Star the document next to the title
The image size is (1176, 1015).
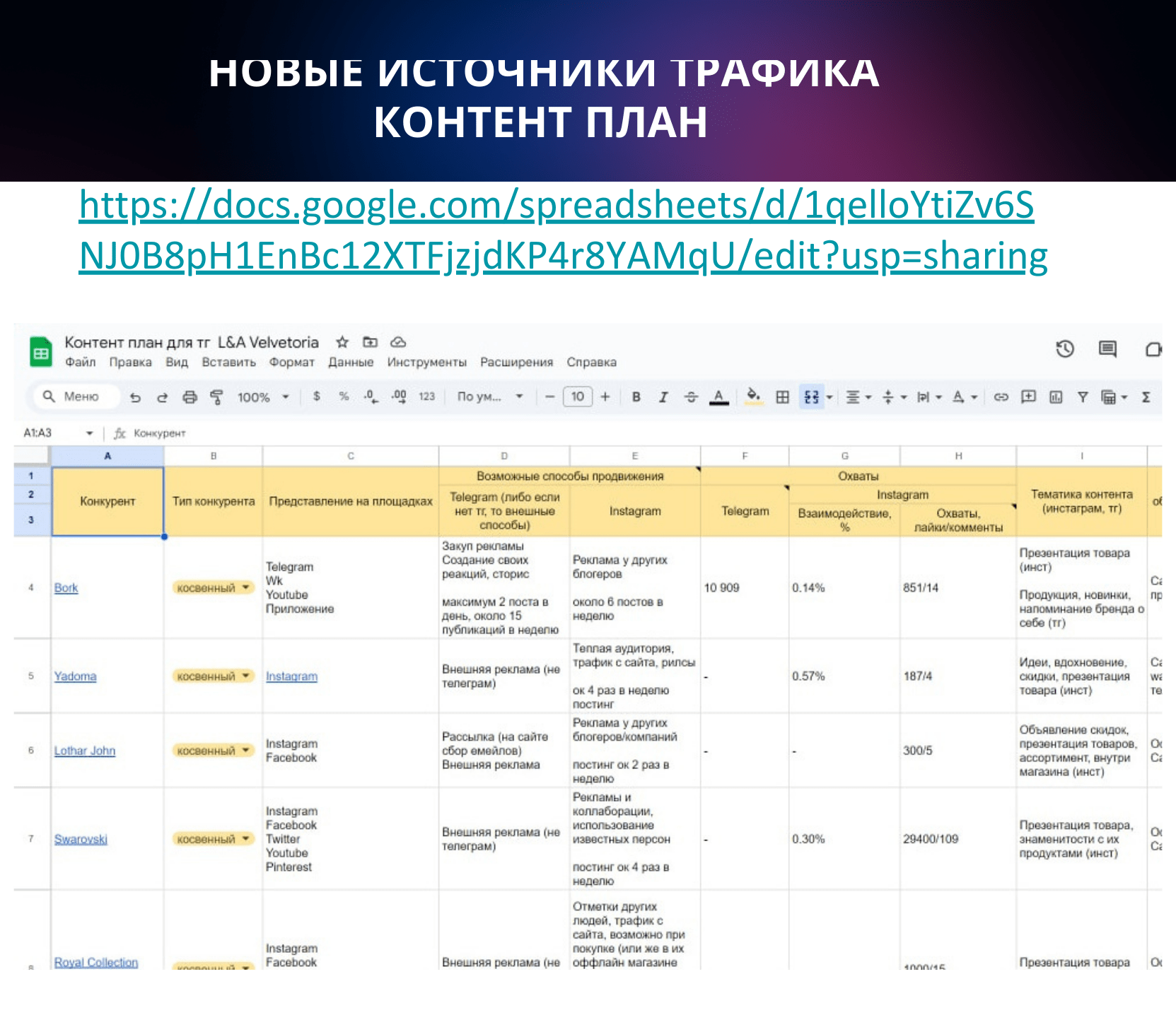[x=342, y=342]
